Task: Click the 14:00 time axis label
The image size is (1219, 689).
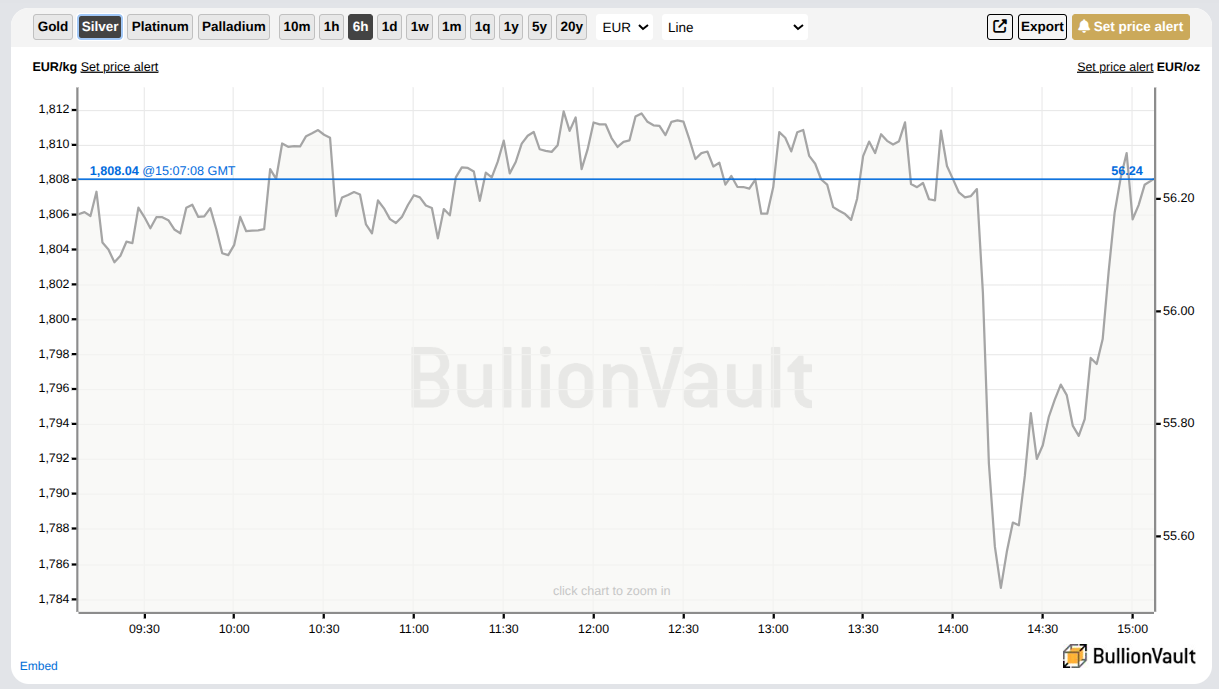Action: [953, 629]
